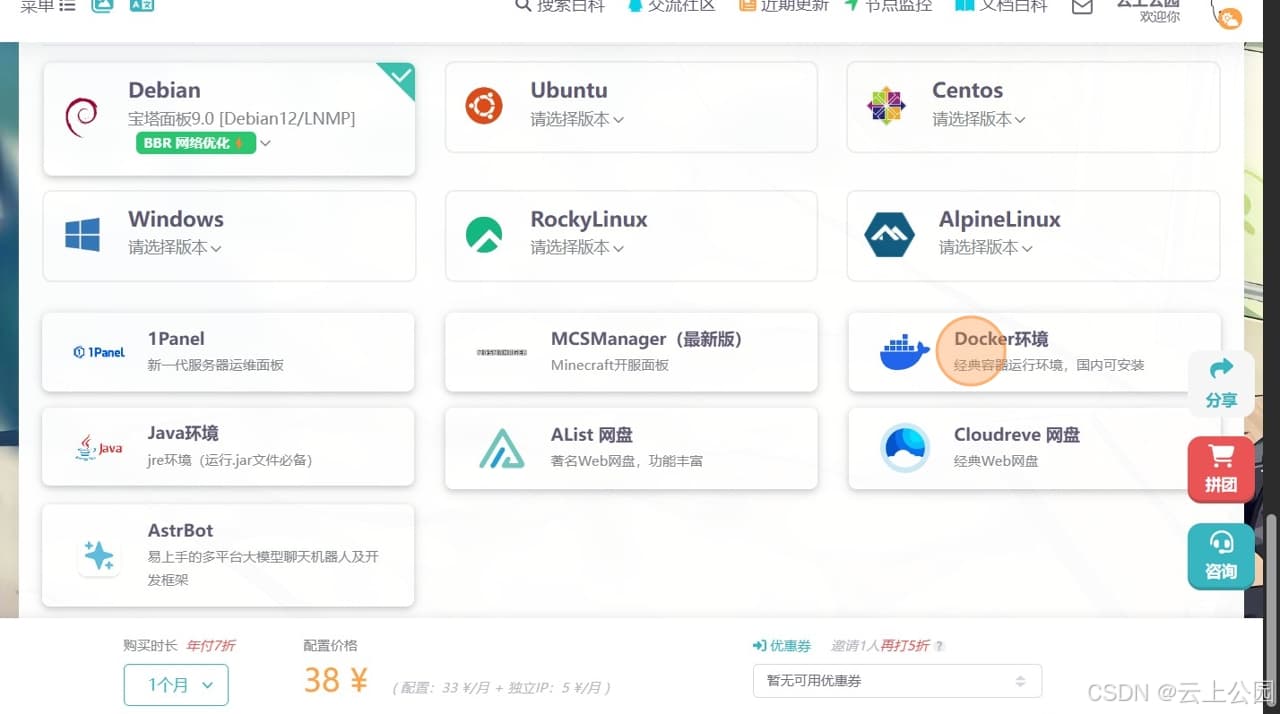Click 经典Web网盘 description
This screenshot has width=1280, height=714.
pyautogui.click(x=996, y=461)
